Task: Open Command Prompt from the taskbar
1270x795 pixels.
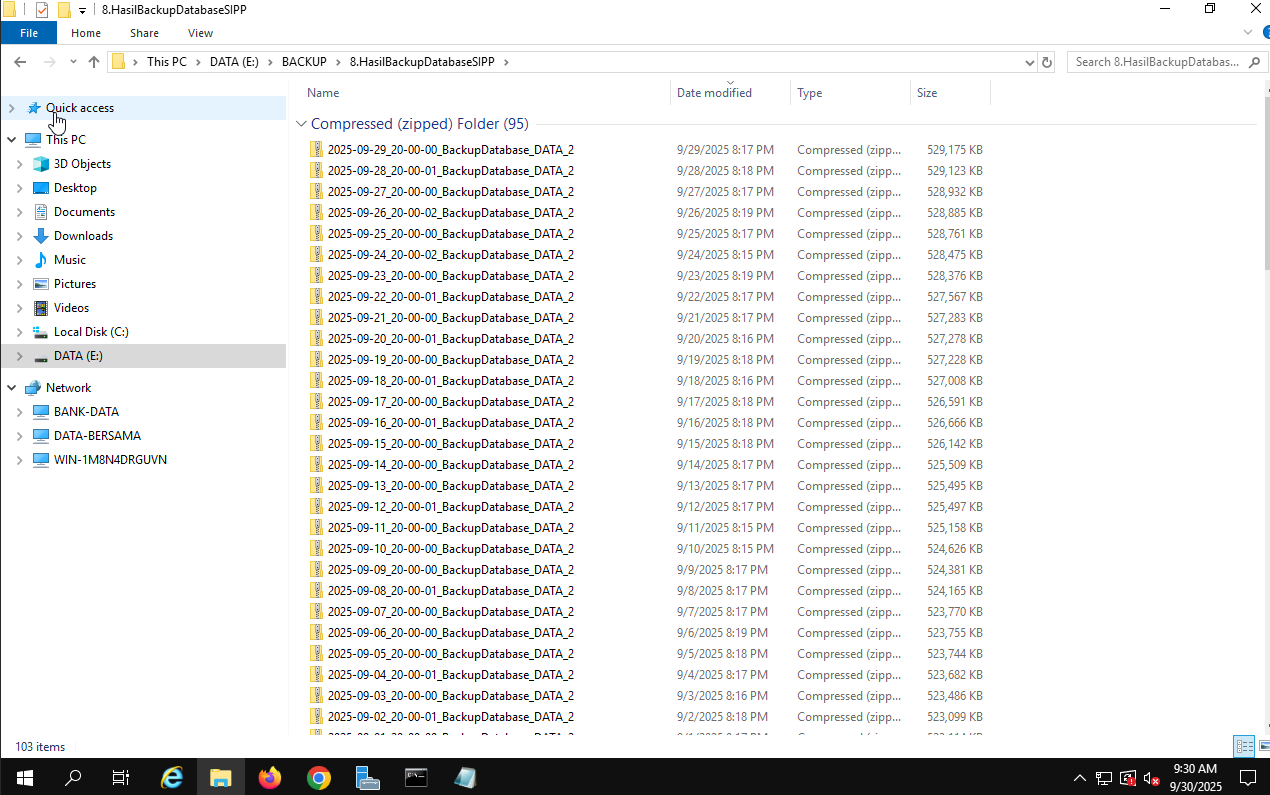Action: [x=417, y=777]
